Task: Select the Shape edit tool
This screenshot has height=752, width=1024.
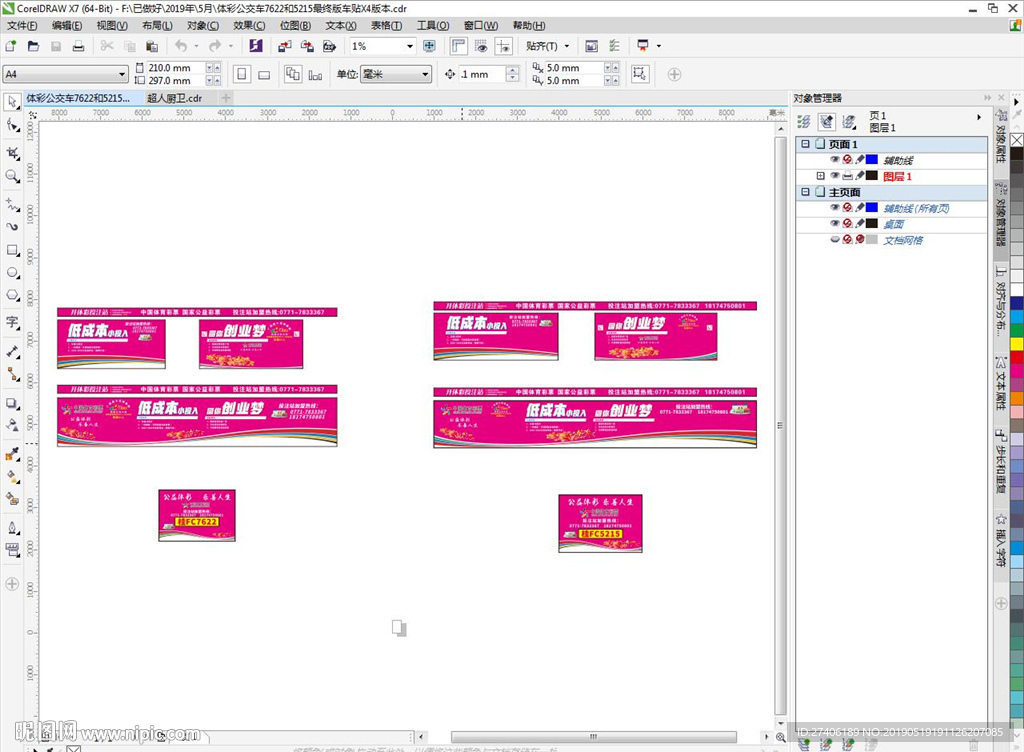Action: 12,124
